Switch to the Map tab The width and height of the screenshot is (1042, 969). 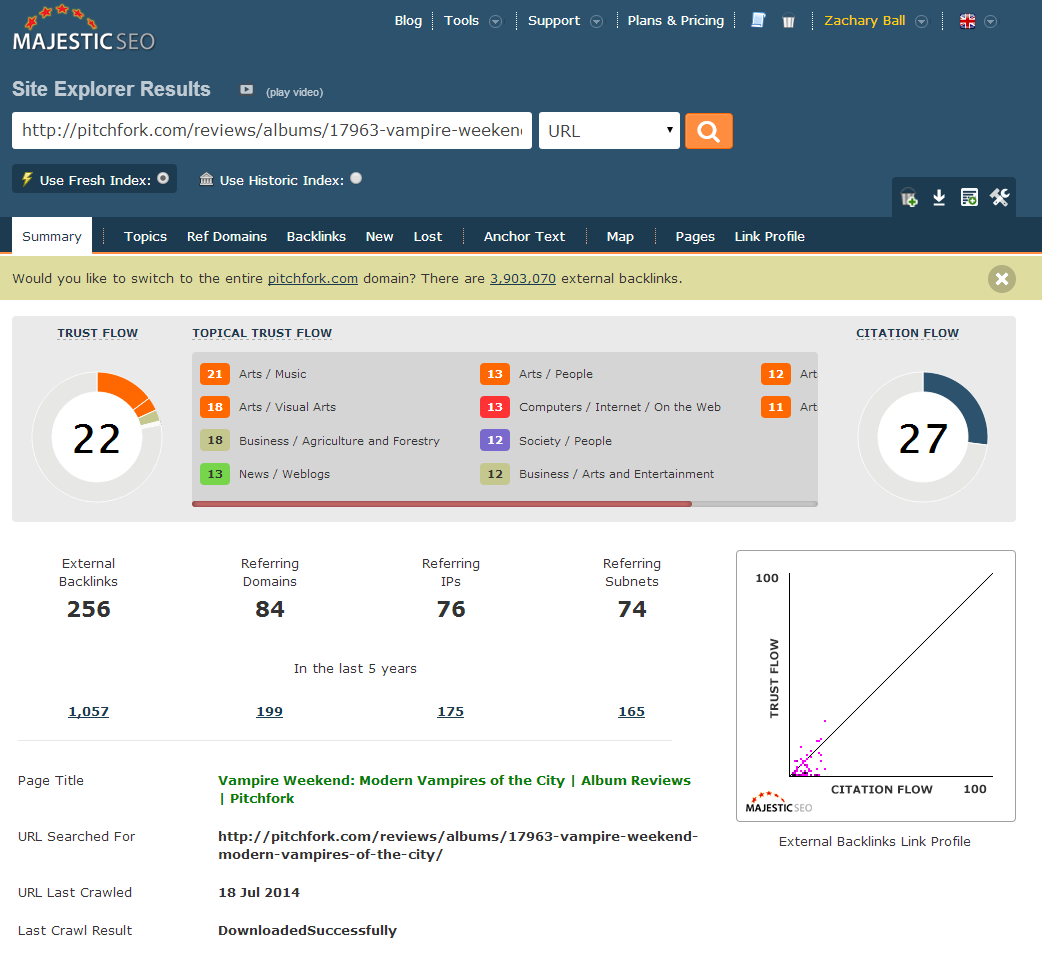pos(620,237)
